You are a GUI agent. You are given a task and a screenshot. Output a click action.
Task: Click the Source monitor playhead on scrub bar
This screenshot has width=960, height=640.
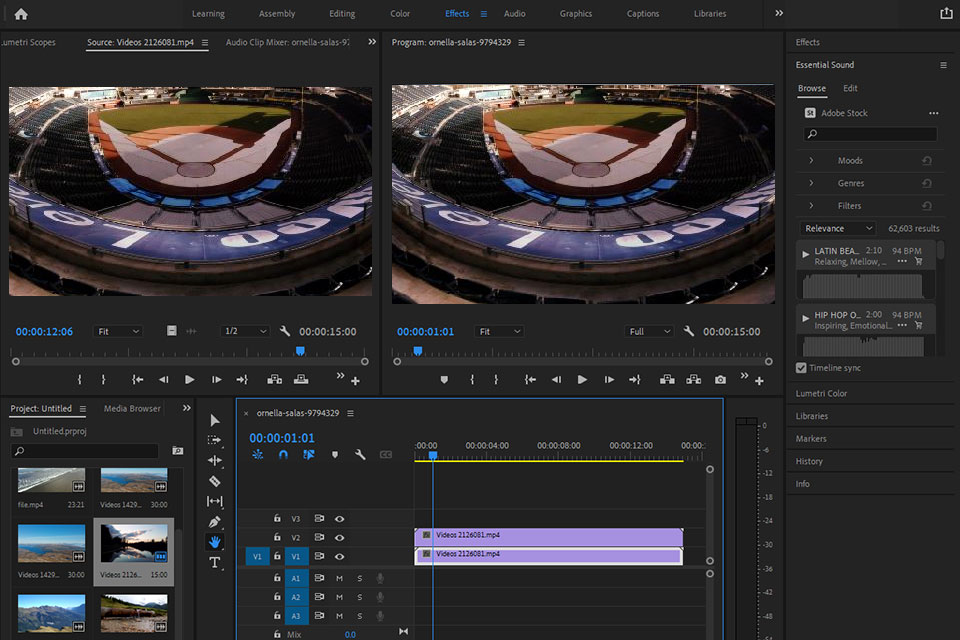[300, 351]
